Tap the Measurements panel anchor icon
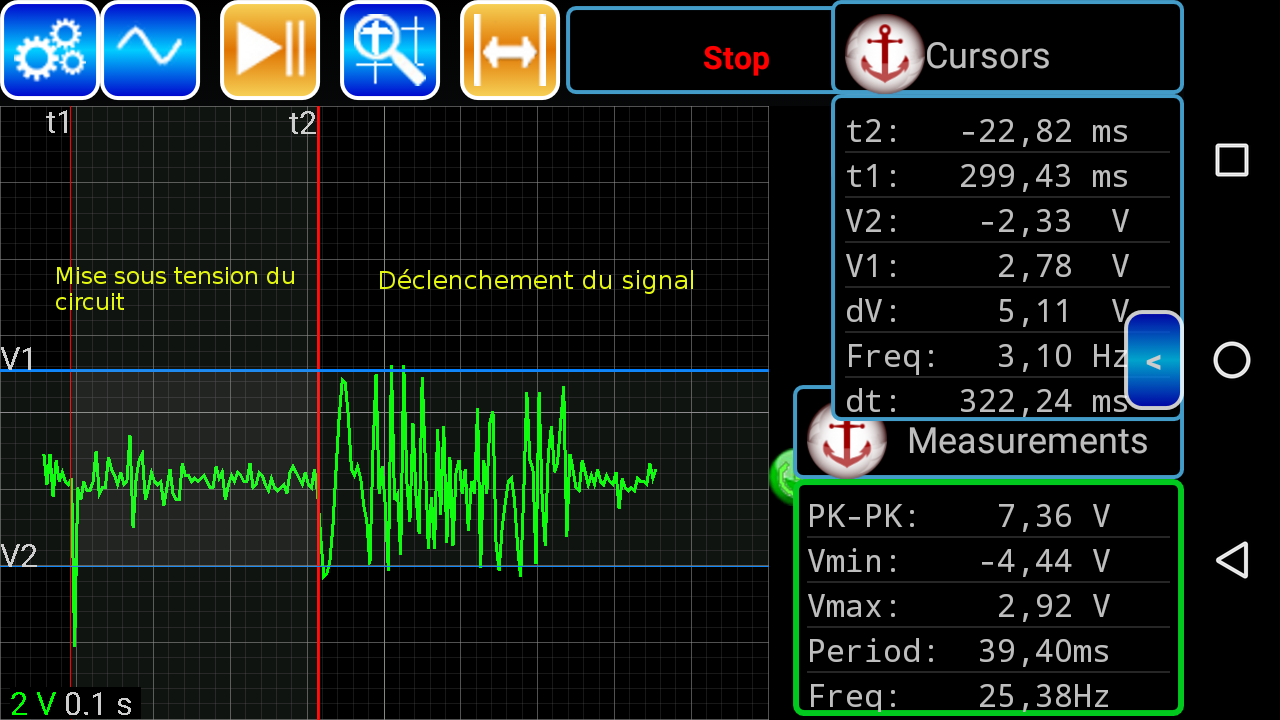1280x720 pixels. pyautogui.click(x=846, y=441)
